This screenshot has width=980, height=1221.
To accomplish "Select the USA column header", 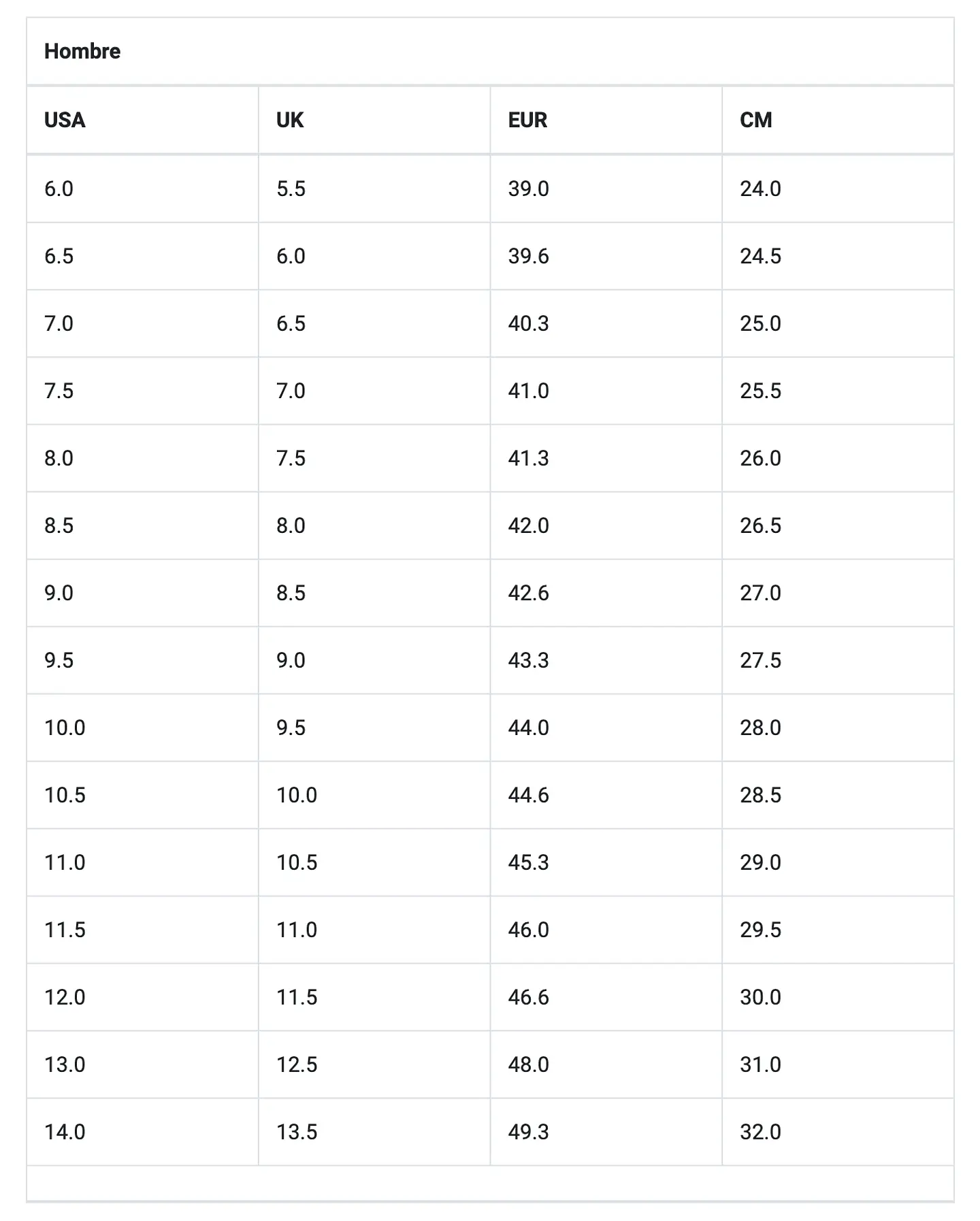I will pyautogui.click(x=65, y=120).
